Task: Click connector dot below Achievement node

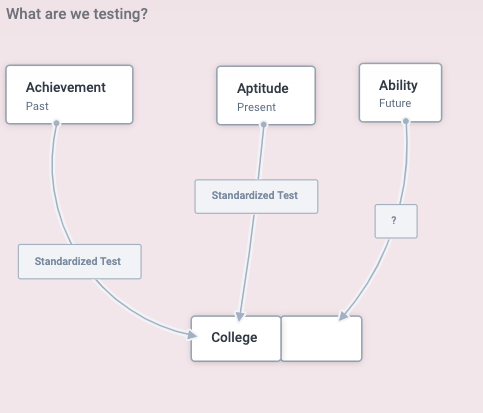Action: [56, 123]
